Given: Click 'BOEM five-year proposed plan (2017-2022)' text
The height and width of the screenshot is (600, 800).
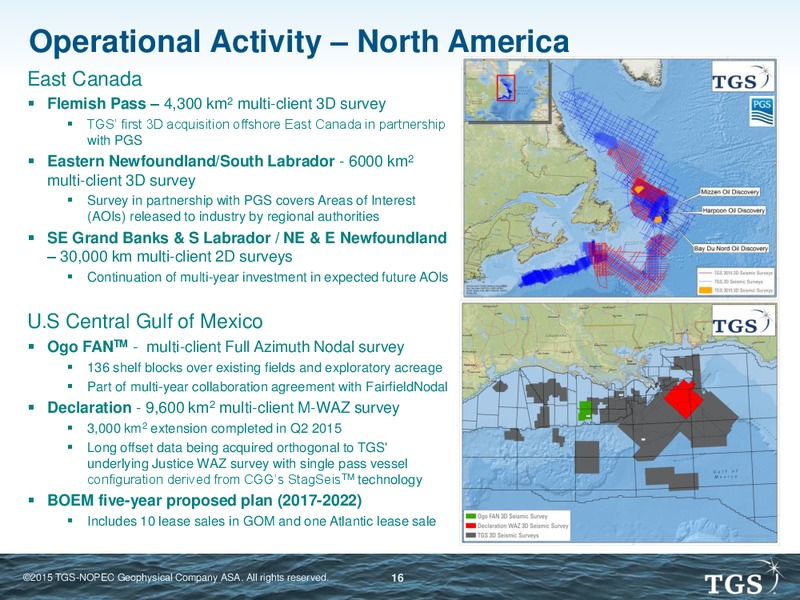Looking at the screenshot, I should (x=205, y=500).
